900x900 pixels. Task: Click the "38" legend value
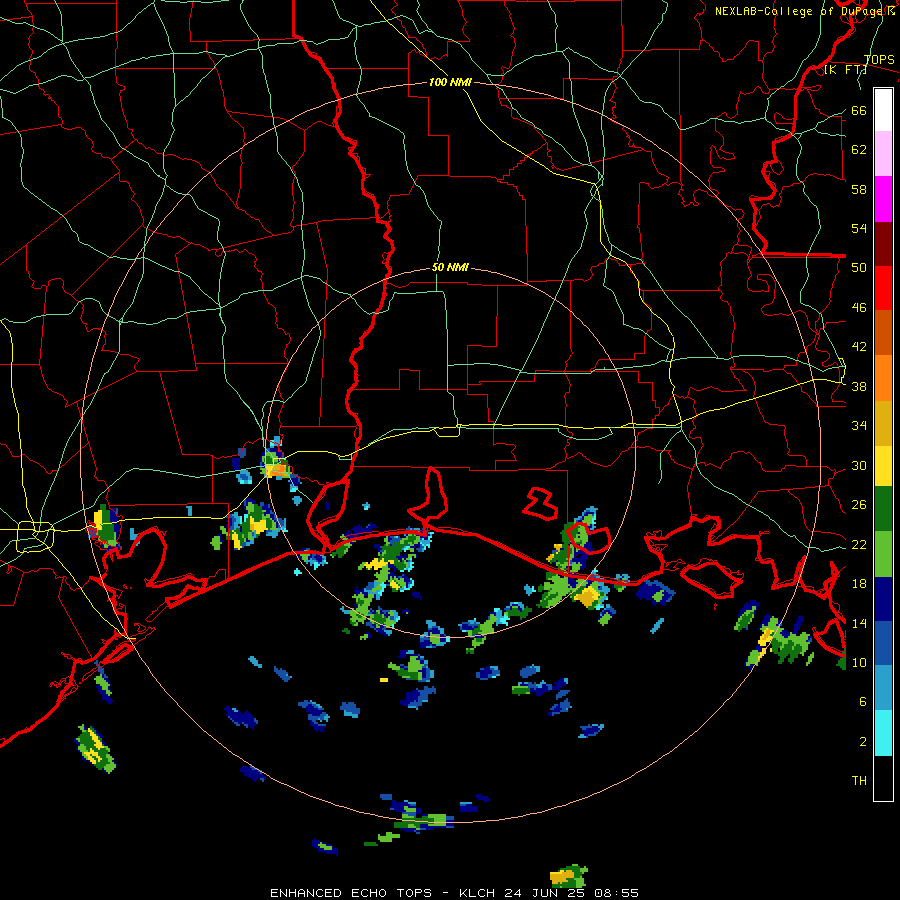coord(859,387)
